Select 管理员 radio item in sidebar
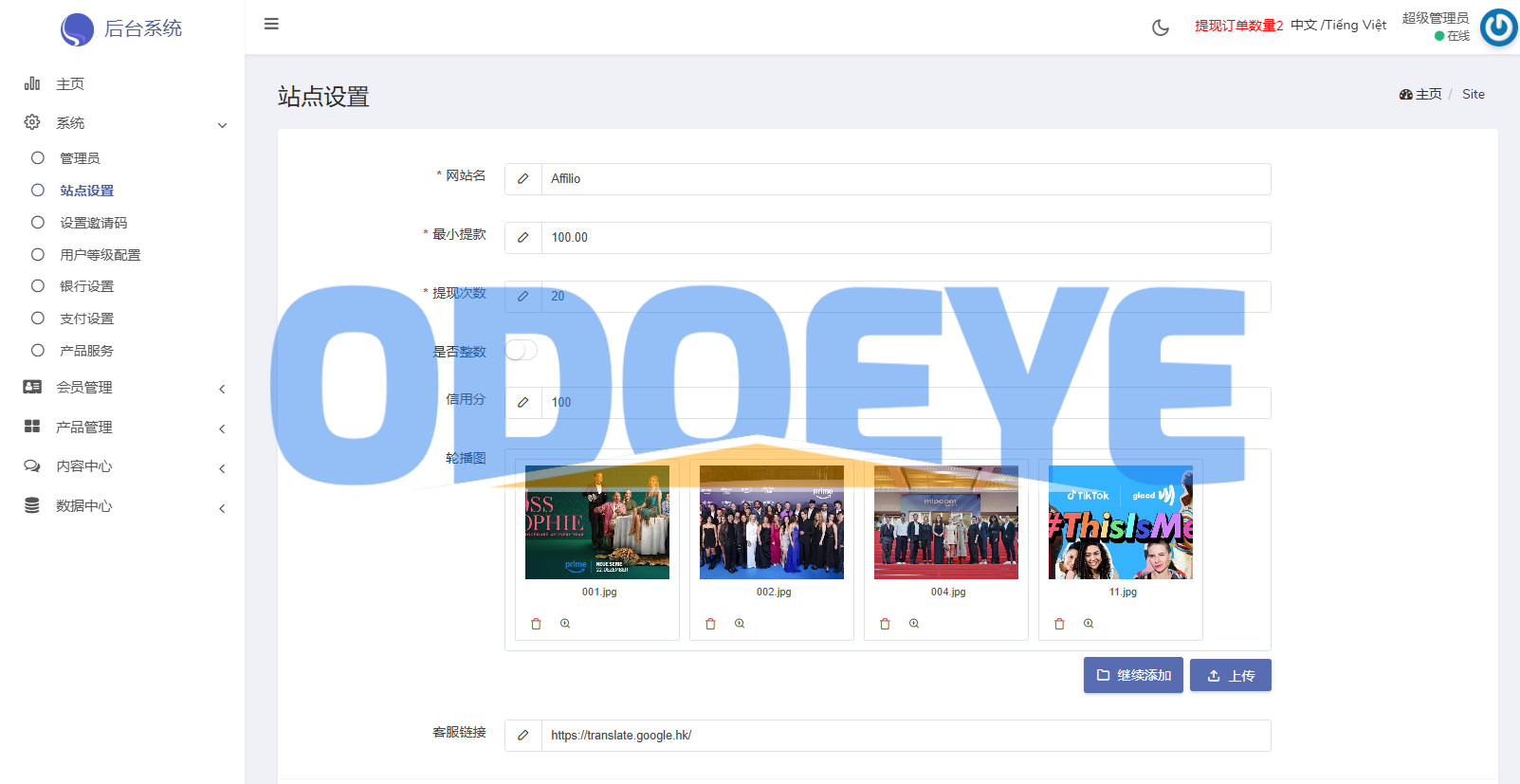The image size is (1520, 784). point(80,158)
